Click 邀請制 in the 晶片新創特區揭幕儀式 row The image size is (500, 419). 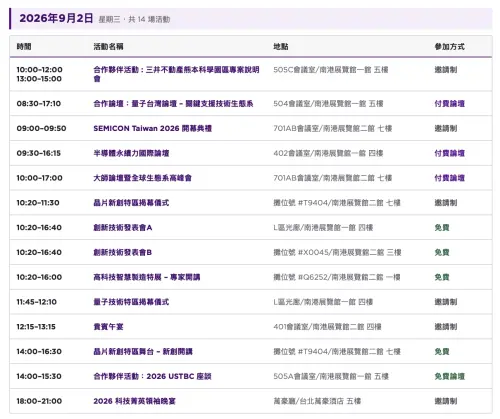[446, 203]
